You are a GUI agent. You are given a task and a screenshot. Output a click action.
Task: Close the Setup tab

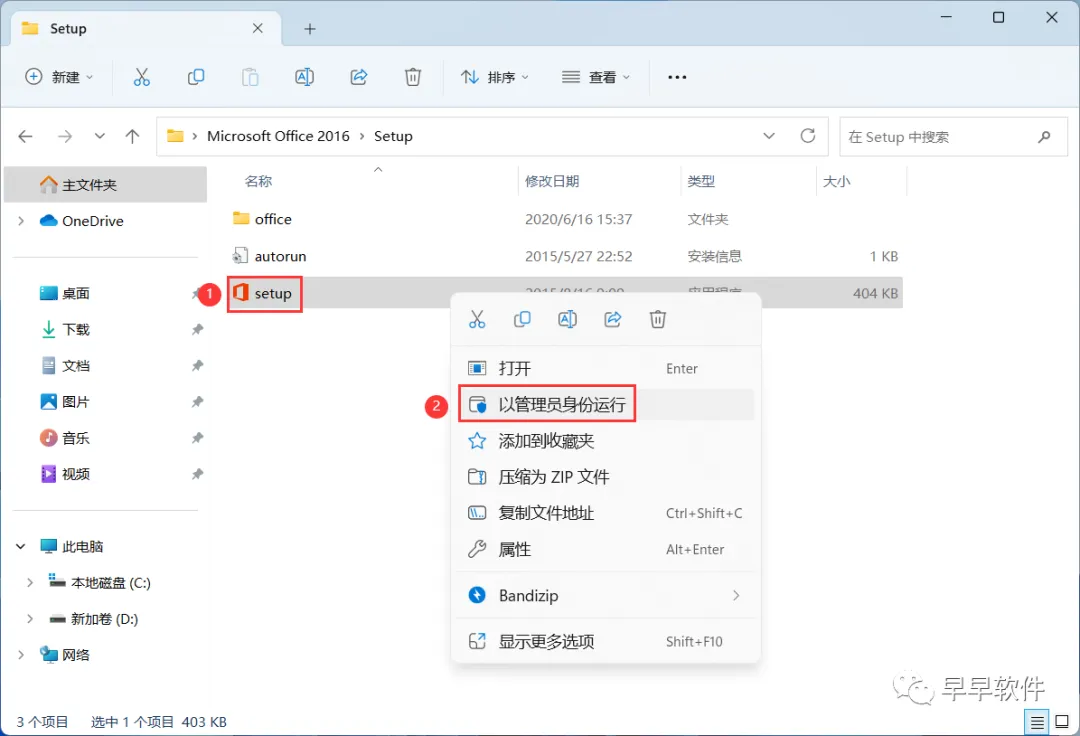[x=258, y=28]
